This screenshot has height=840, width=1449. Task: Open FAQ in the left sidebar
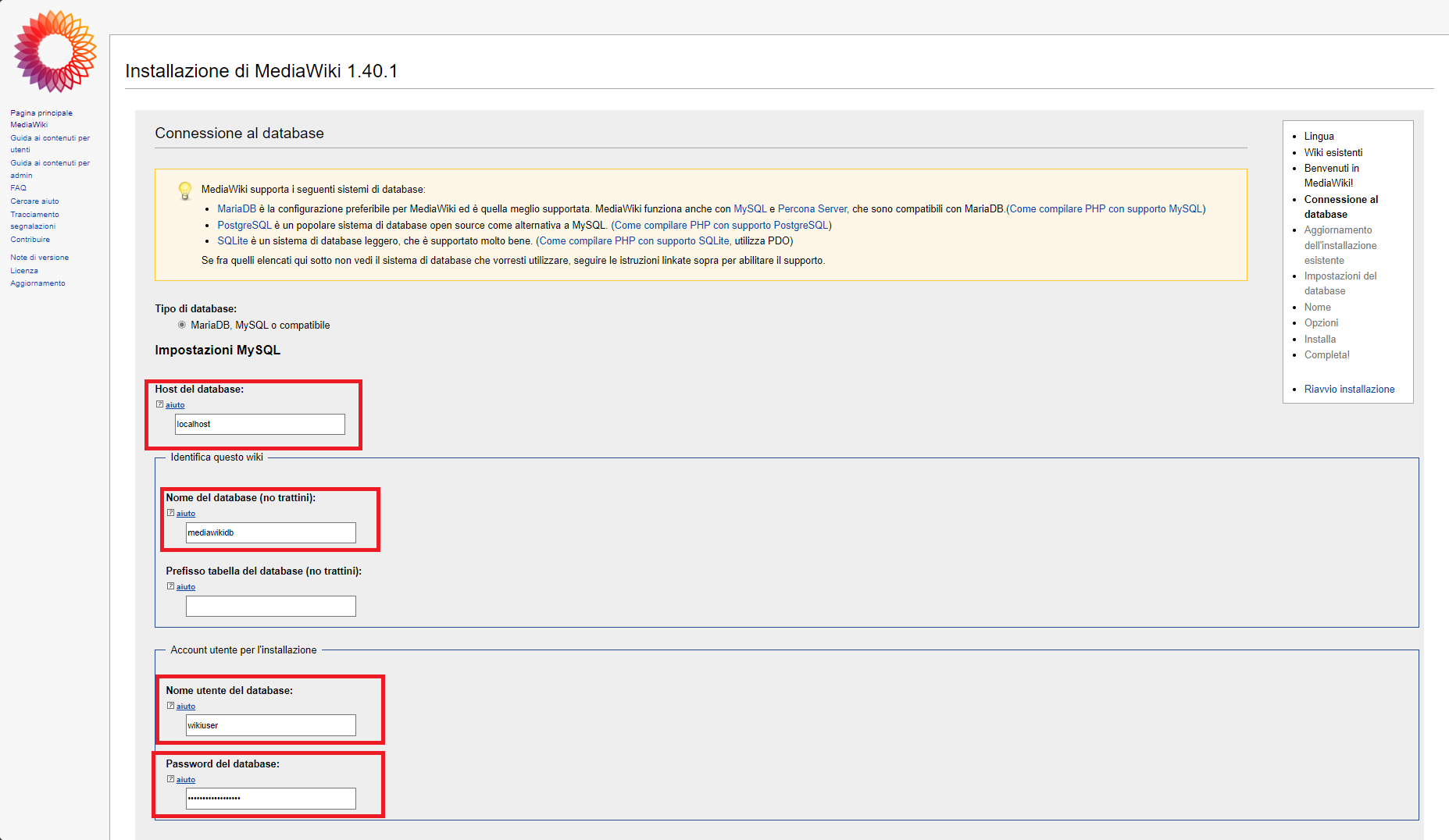[x=18, y=188]
